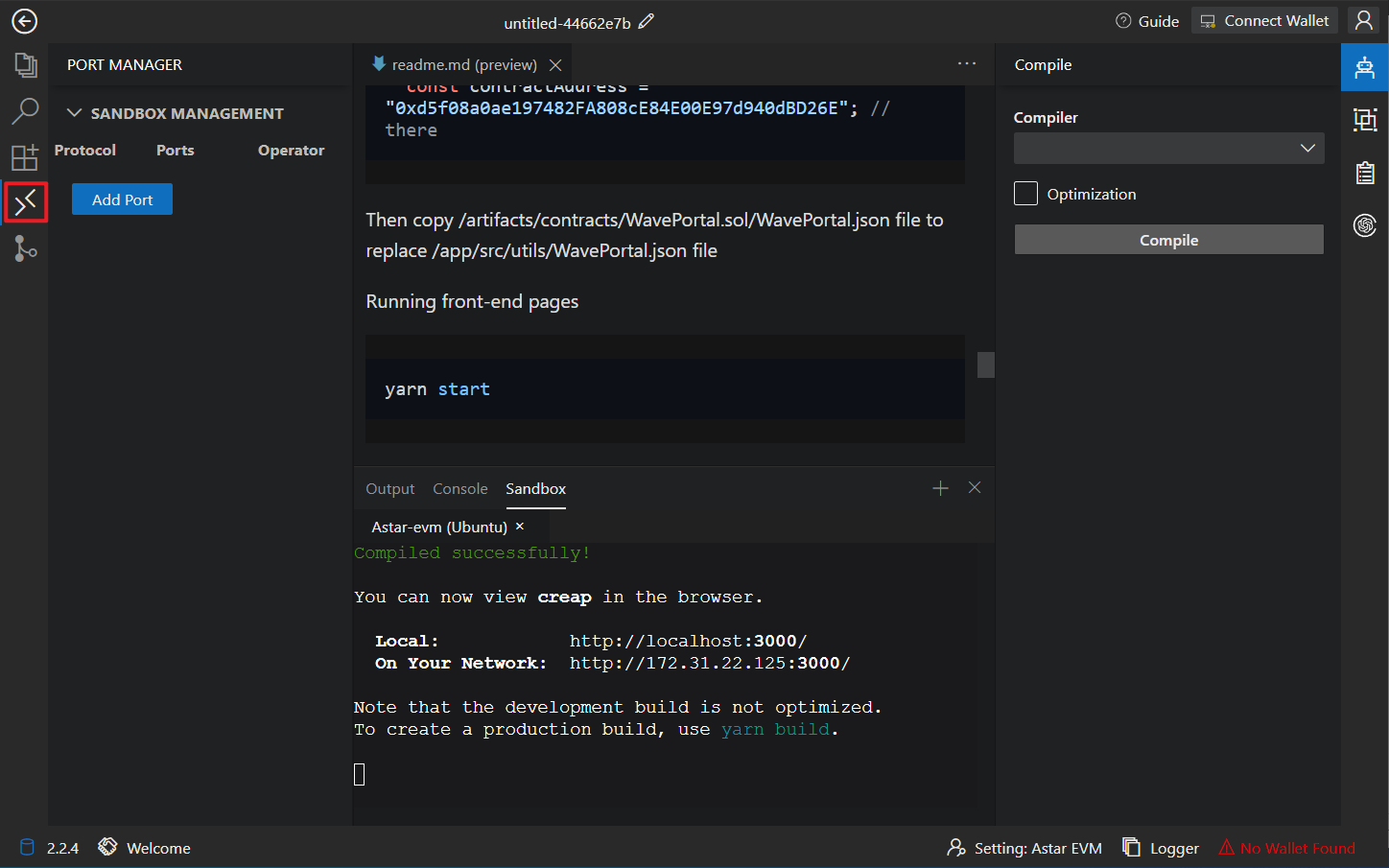1389x868 pixels.
Task: Click the back arrow icon in header
Action: click(x=24, y=21)
